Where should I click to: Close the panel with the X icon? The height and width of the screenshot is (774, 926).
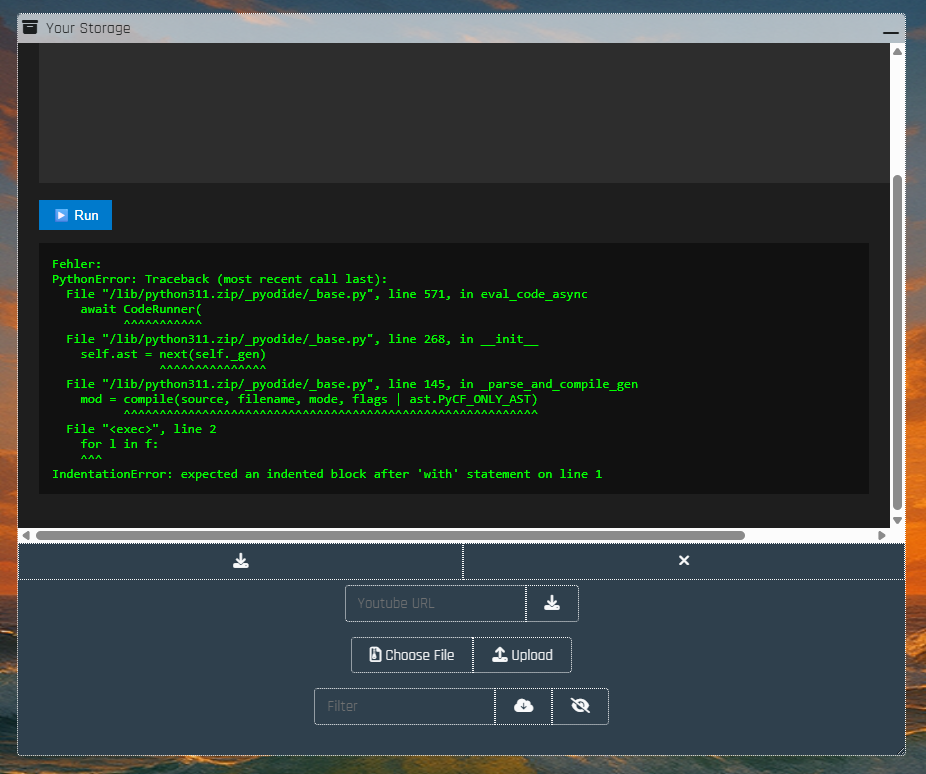point(684,560)
